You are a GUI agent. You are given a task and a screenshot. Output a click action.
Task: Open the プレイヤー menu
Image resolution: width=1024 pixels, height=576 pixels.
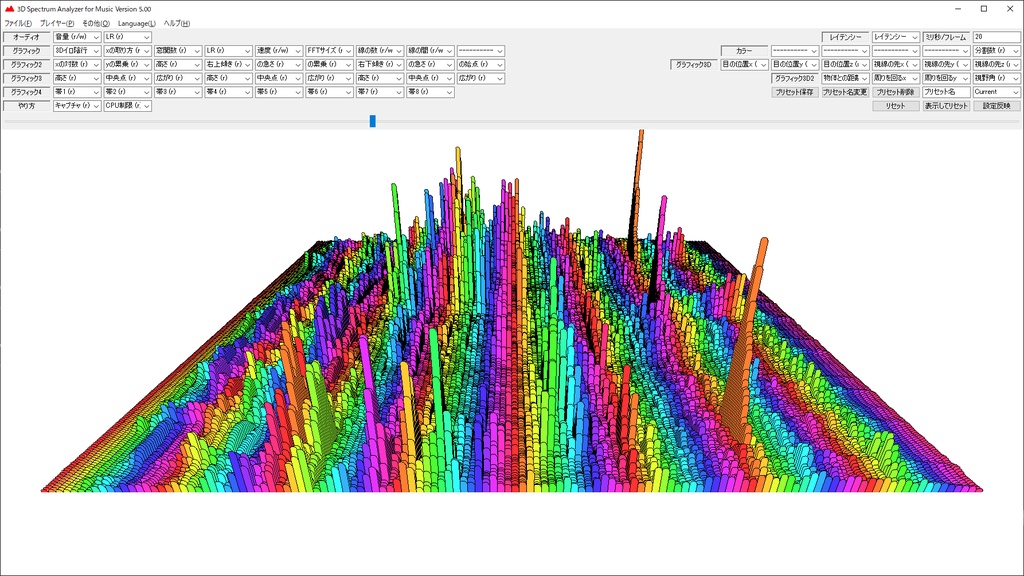coord(57,24)
